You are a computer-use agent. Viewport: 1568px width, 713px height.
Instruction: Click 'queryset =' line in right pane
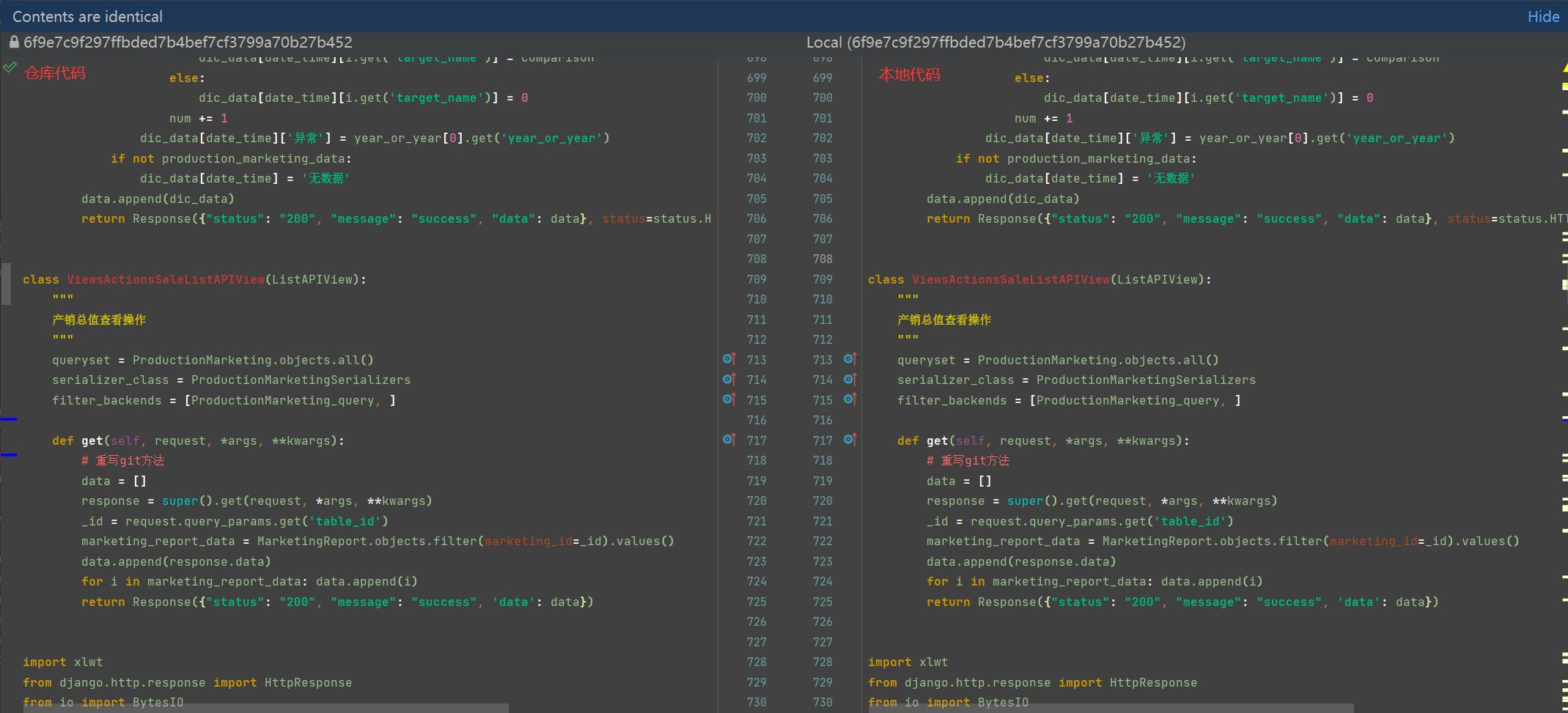click(x=1058, y=360)
